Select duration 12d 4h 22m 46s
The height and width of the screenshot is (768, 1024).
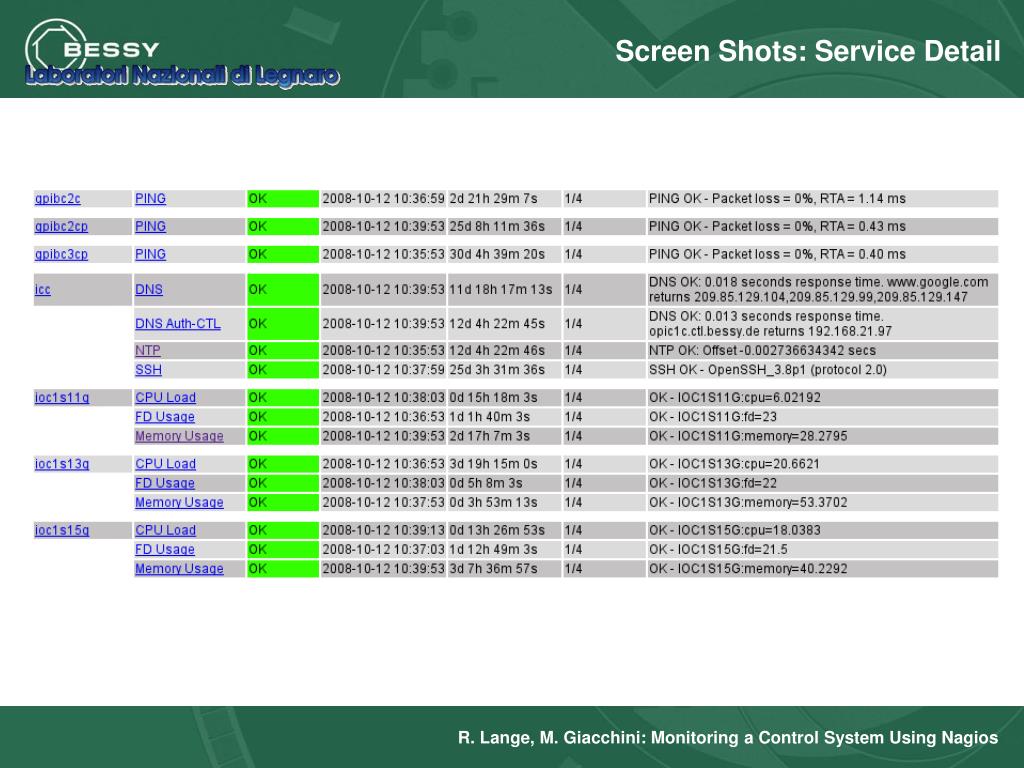point(496,351)
